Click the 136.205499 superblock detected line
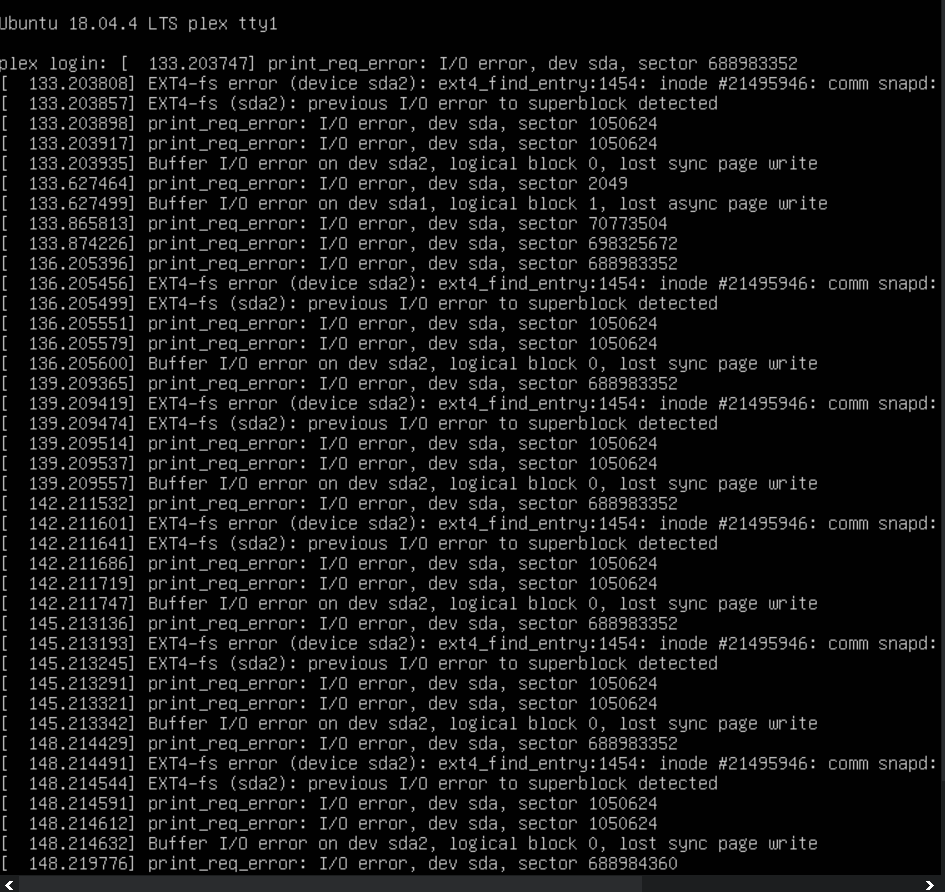This screenshot has height=892, width=945. (x=359, y=304)
